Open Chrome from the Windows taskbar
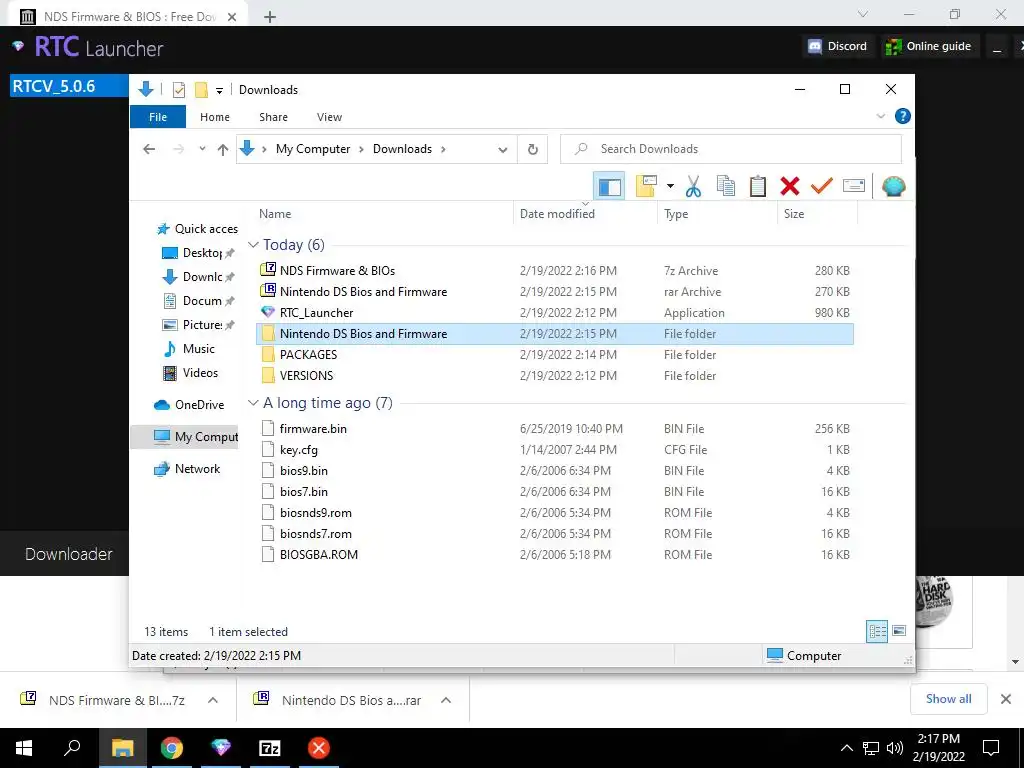1024x768 pixels. coord(172,748)
